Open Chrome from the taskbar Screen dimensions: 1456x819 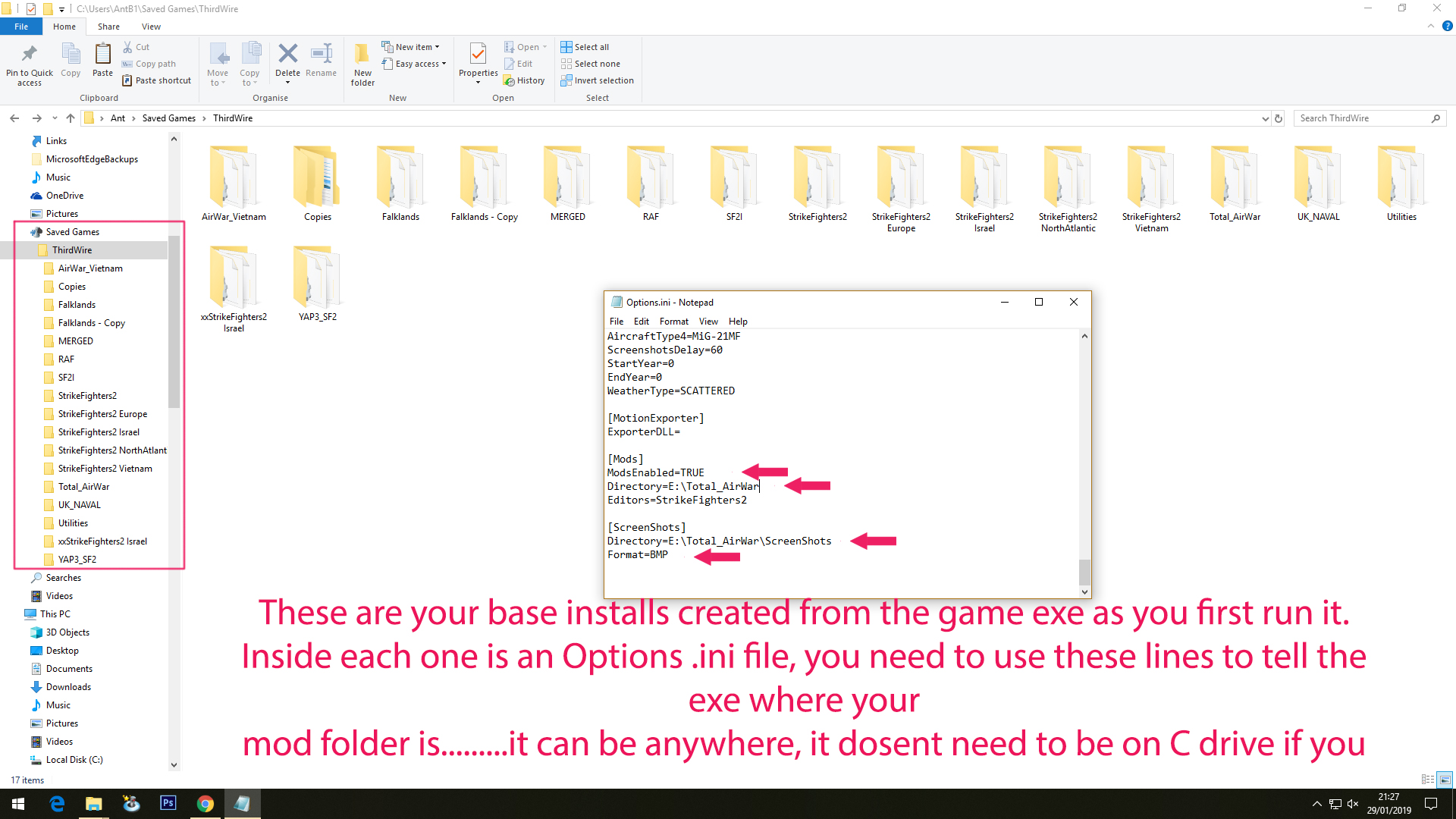pos(206,804)
